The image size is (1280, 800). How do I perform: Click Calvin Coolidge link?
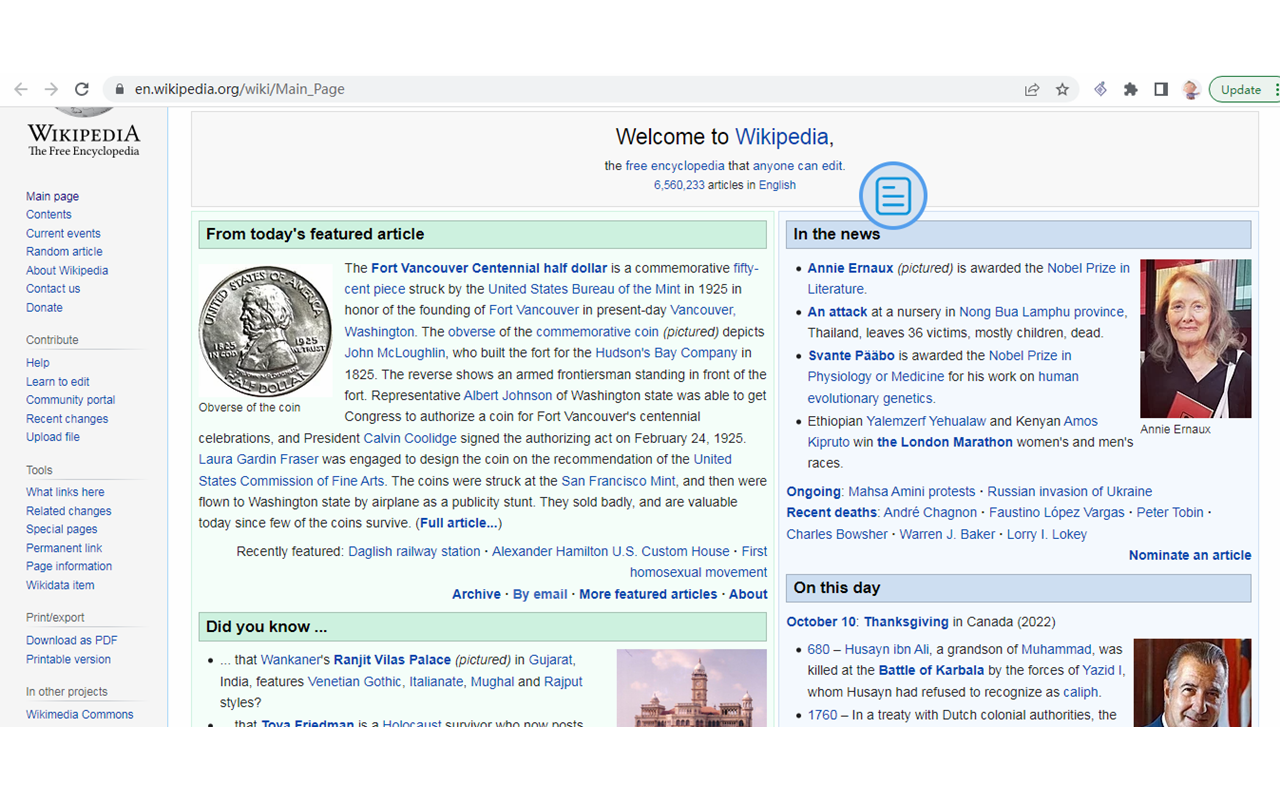tap(410, 438)
